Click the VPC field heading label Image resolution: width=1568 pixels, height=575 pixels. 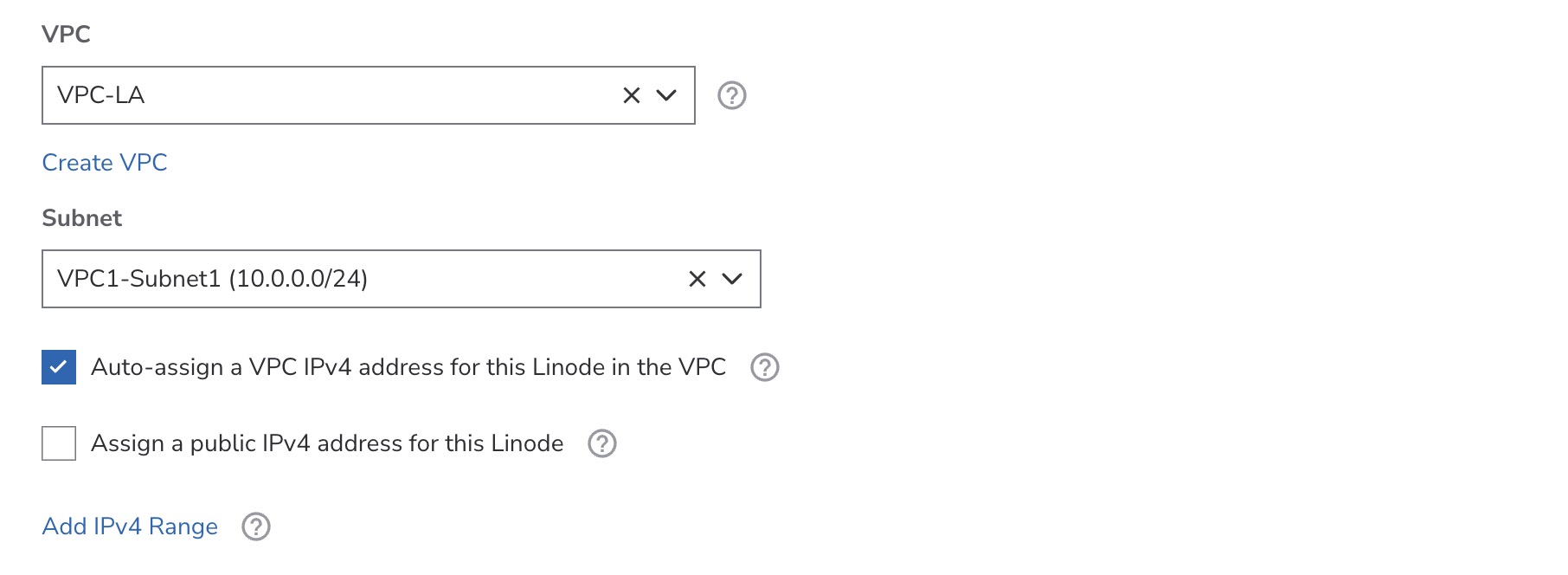(66, 35)
